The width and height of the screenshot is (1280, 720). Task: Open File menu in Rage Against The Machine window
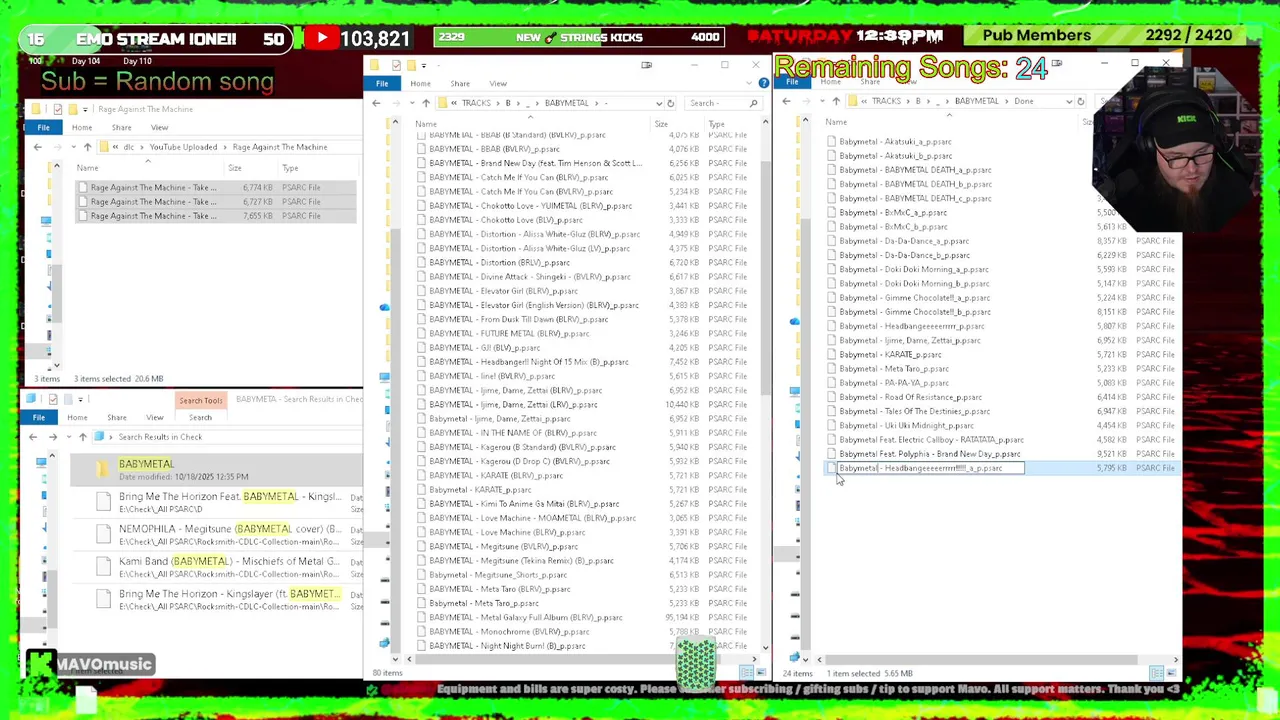pos(43,127)
